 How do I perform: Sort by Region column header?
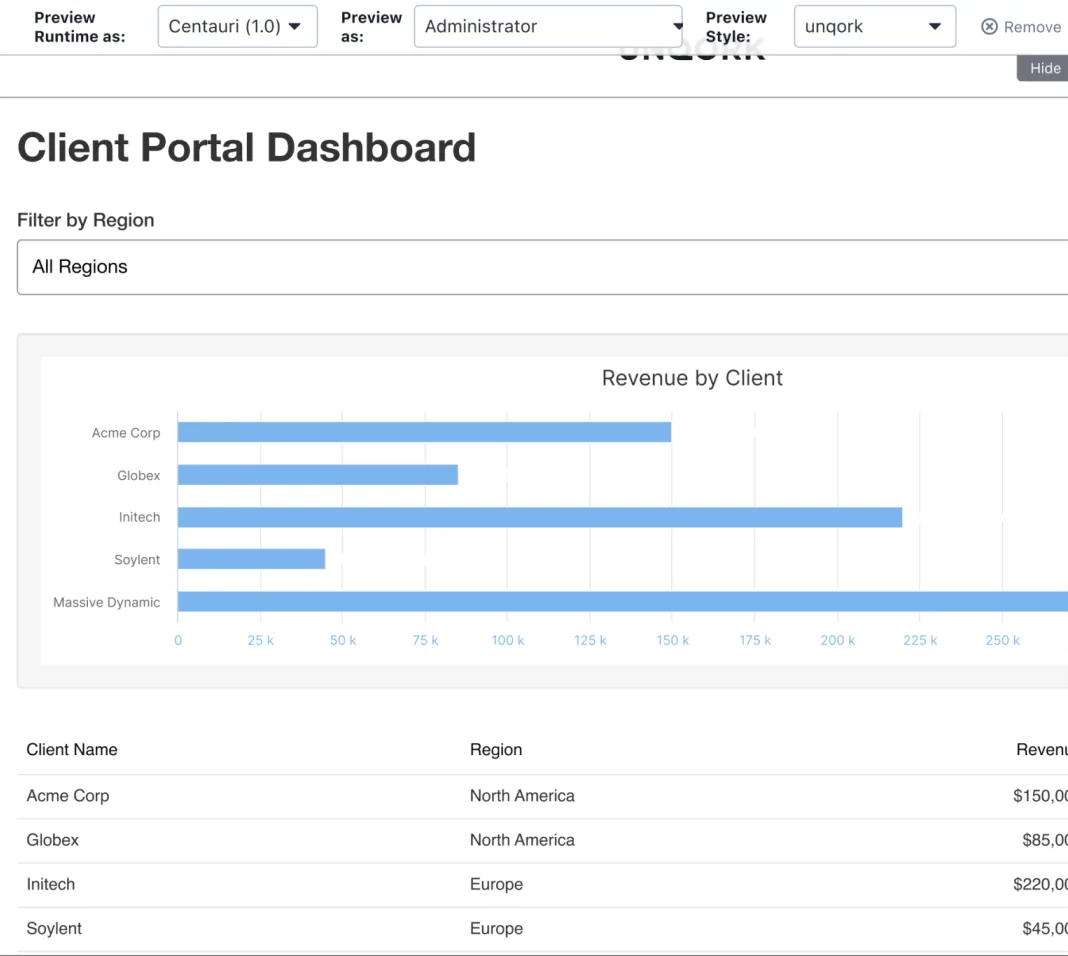(496, 750)
